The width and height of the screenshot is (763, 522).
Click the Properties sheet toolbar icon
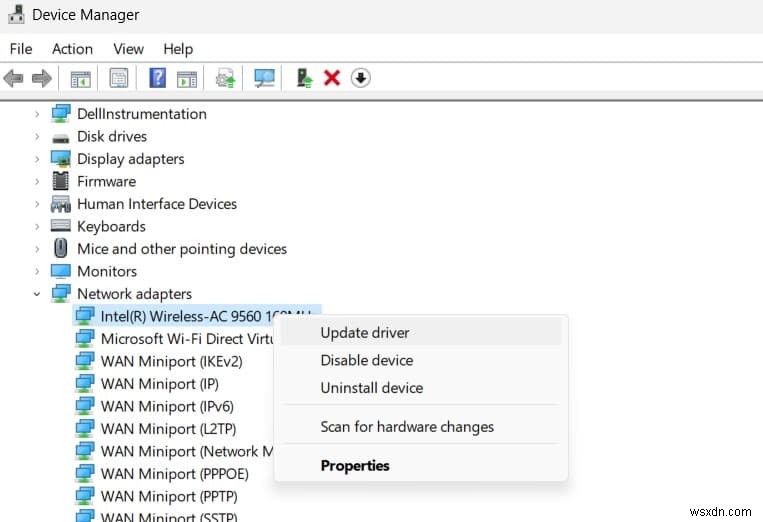[x=119, y=78]
